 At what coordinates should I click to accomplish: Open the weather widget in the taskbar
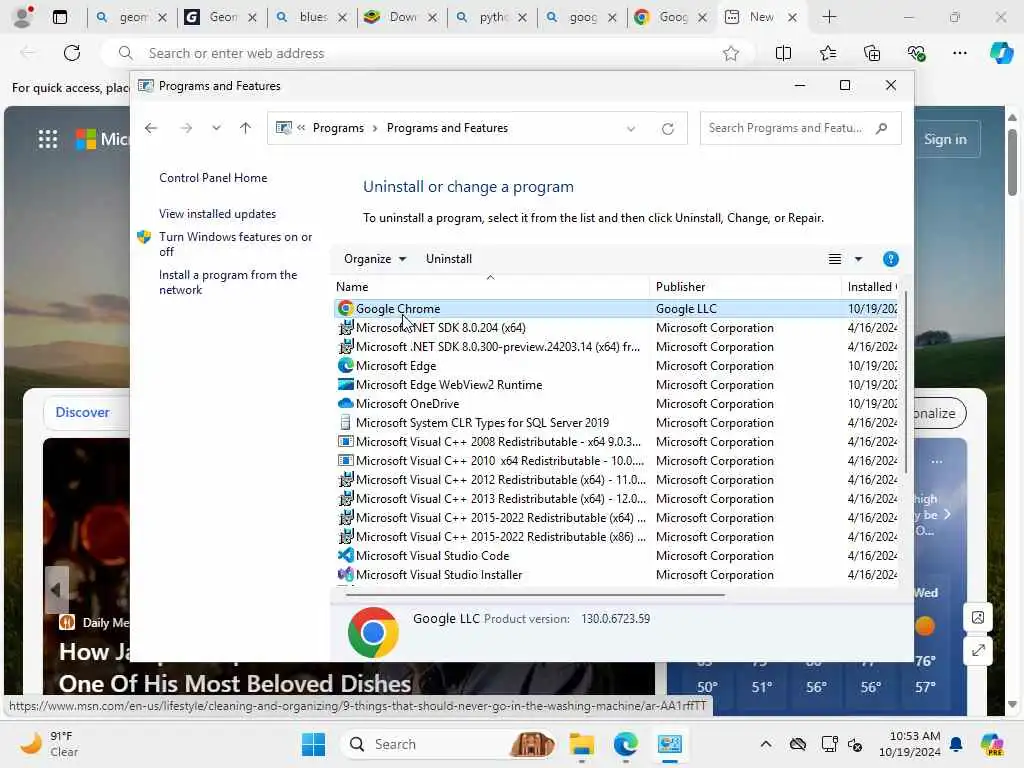tap(49, 744)
